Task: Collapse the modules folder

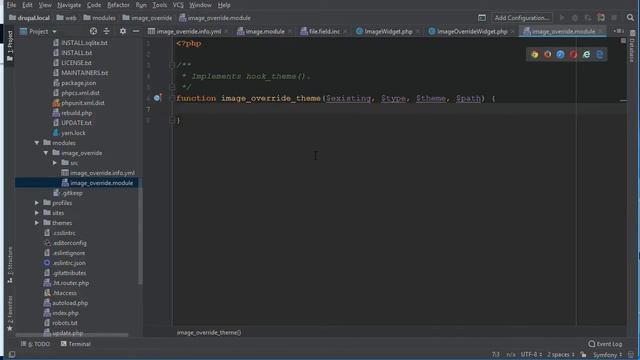Action: 37,143
